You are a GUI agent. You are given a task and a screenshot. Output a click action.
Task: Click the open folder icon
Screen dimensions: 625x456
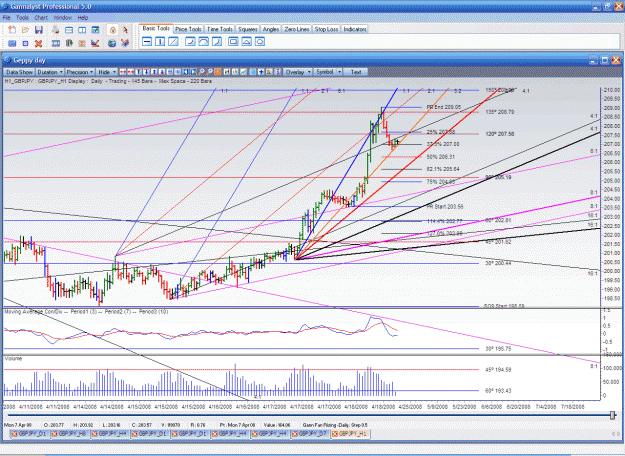coord(25,30)
